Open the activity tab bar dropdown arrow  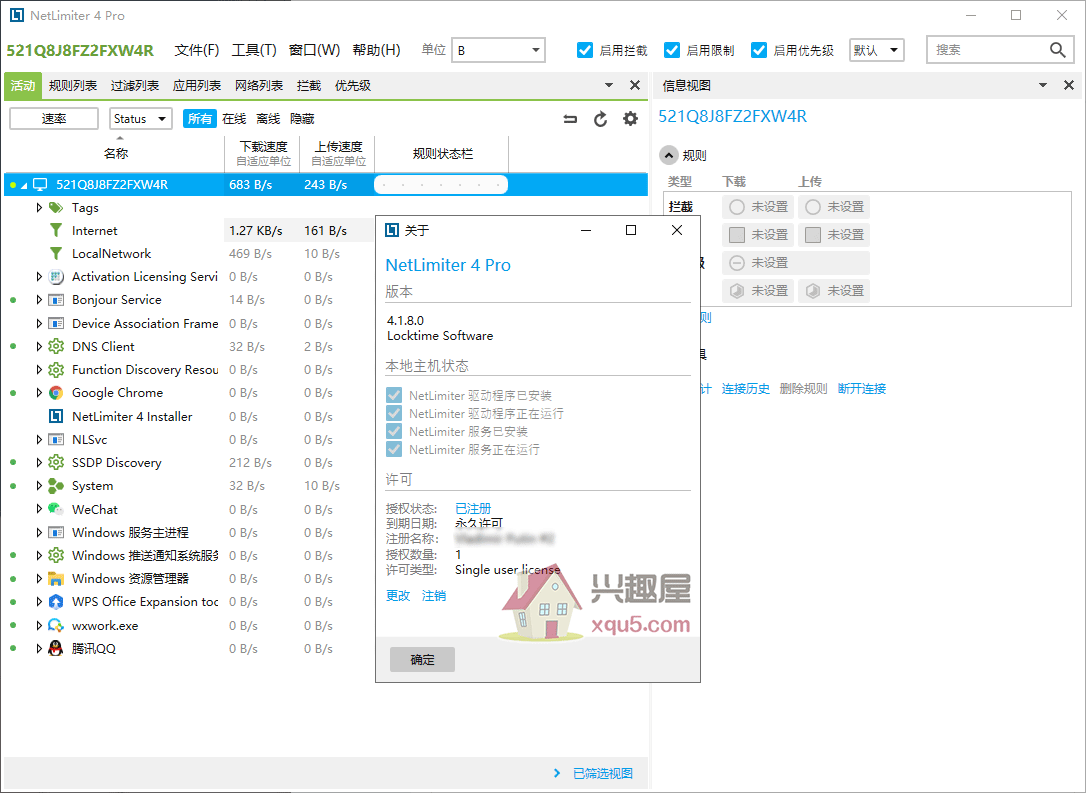pyautogui.click(x=609, y=85)
